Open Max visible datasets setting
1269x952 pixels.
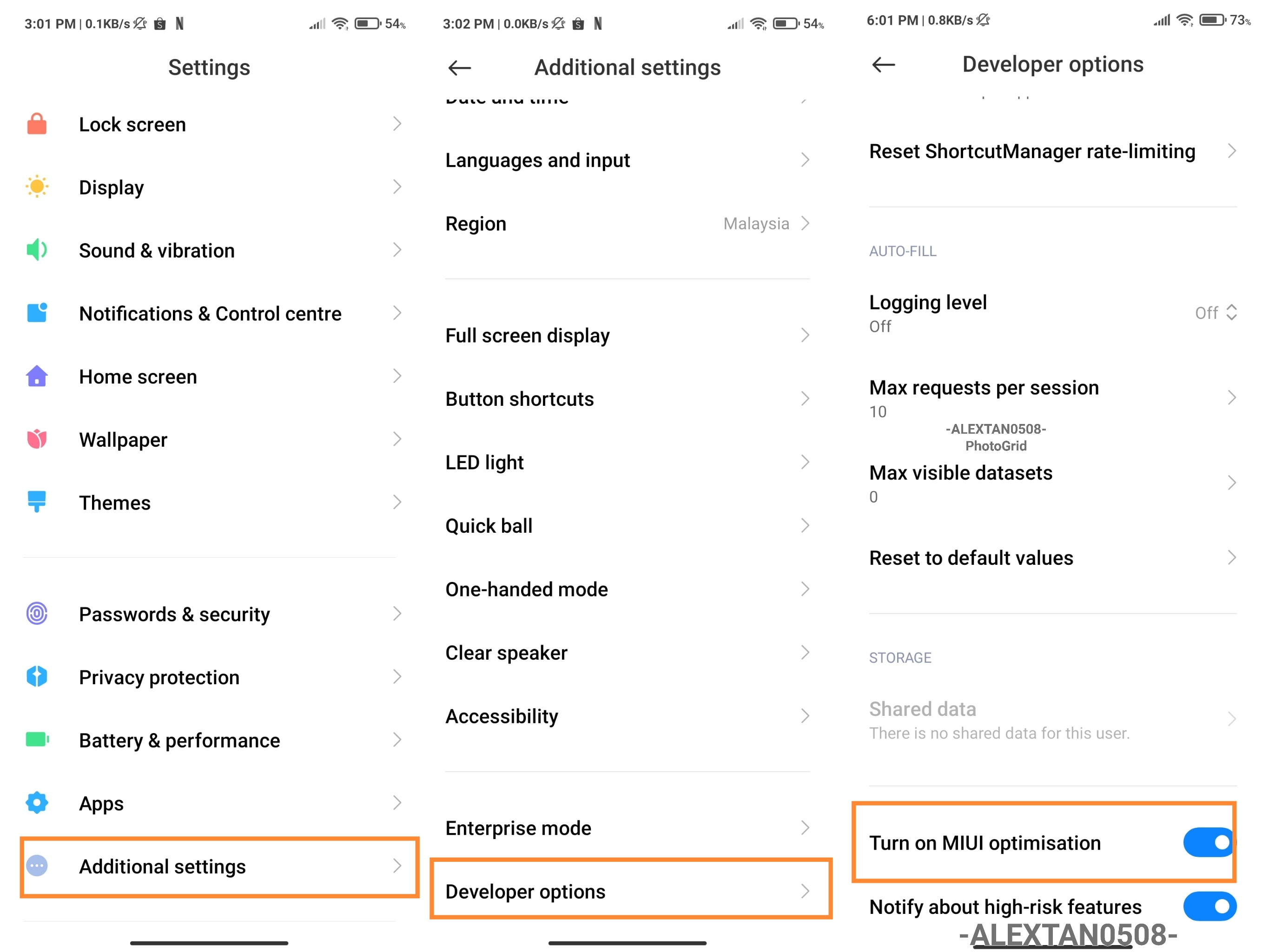click(1053, 484)
